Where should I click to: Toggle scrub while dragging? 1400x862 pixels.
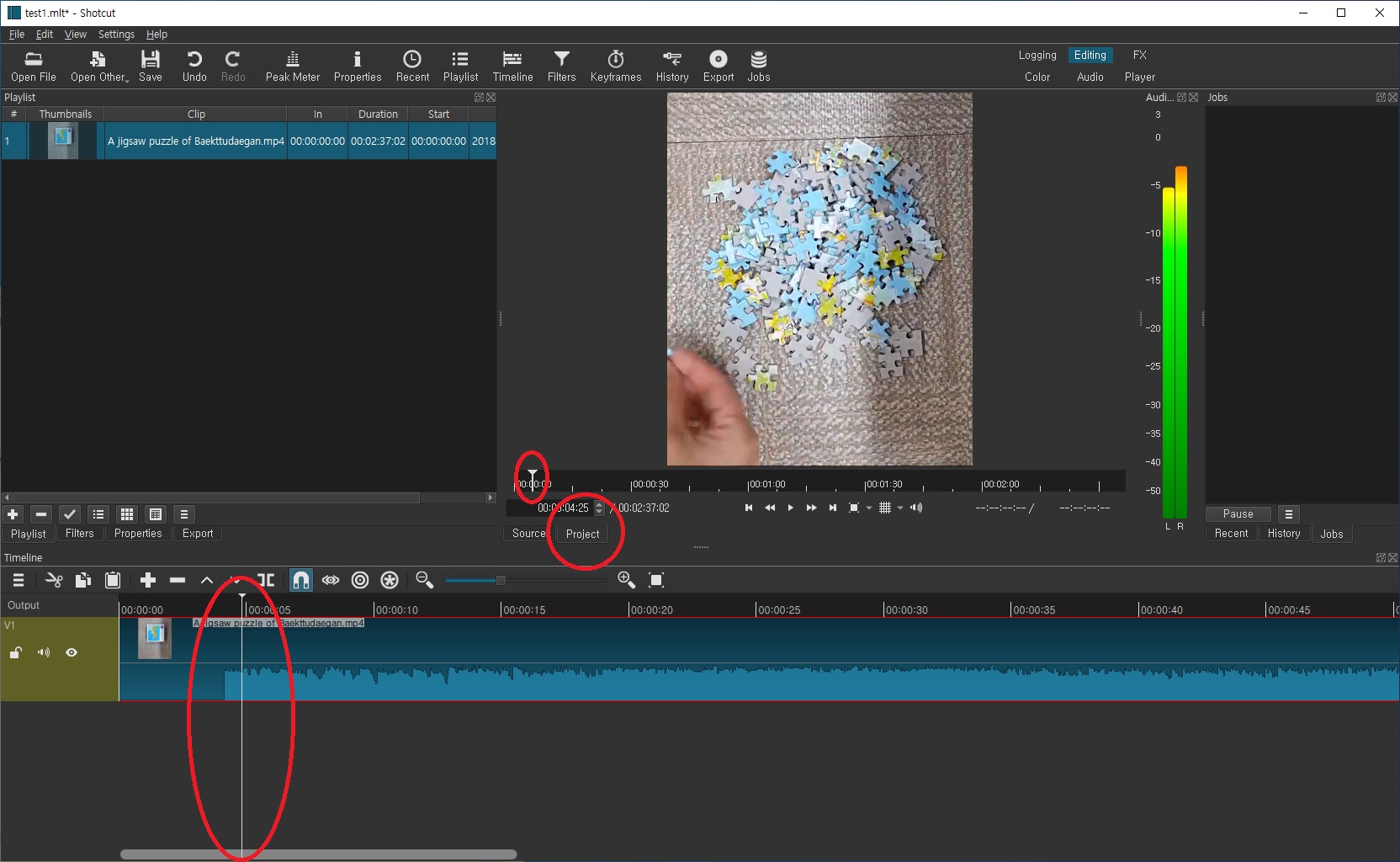[331, 580]
